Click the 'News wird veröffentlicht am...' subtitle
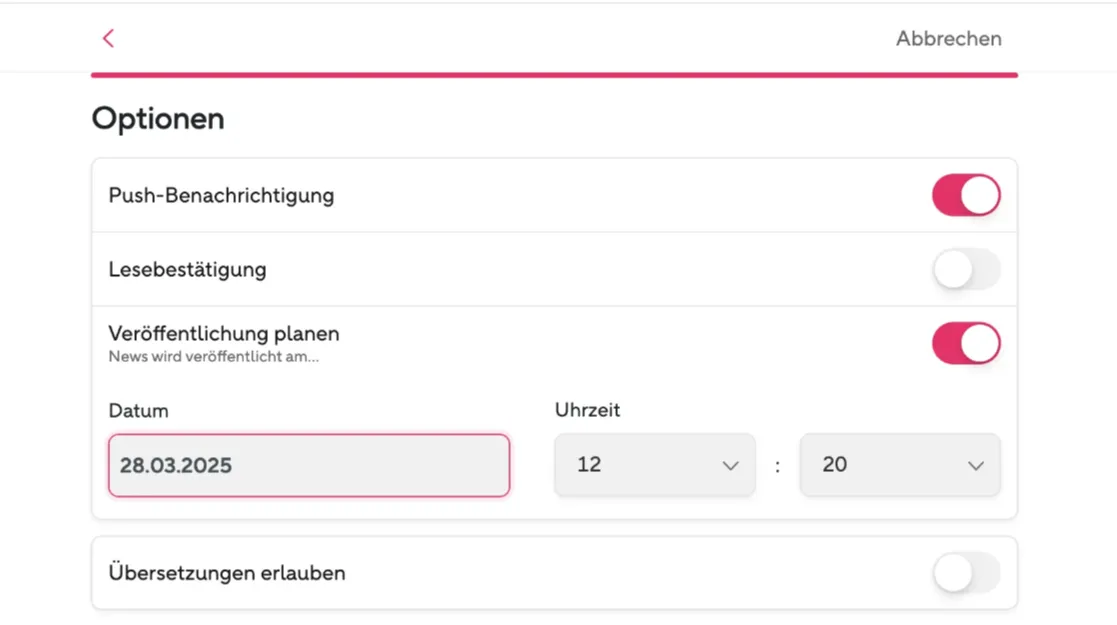Viewport: 1117px width, 625px height. pyautogui.click(x=214, y=356)
